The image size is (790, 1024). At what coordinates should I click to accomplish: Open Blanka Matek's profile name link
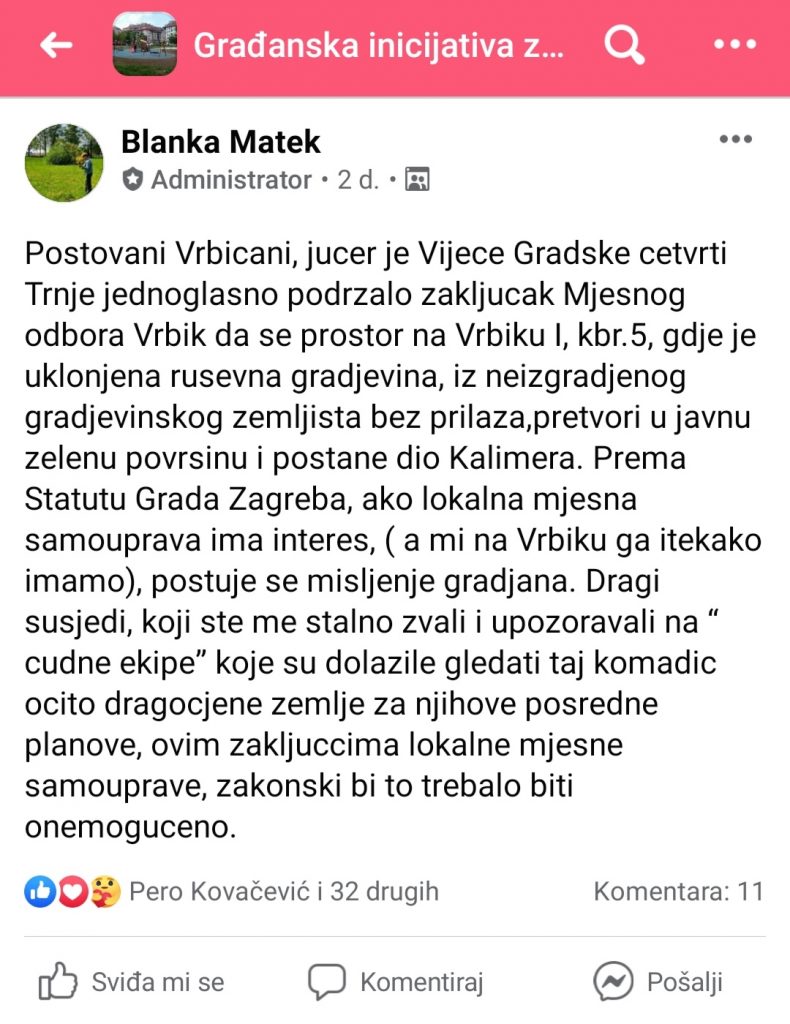pos(221,142)
